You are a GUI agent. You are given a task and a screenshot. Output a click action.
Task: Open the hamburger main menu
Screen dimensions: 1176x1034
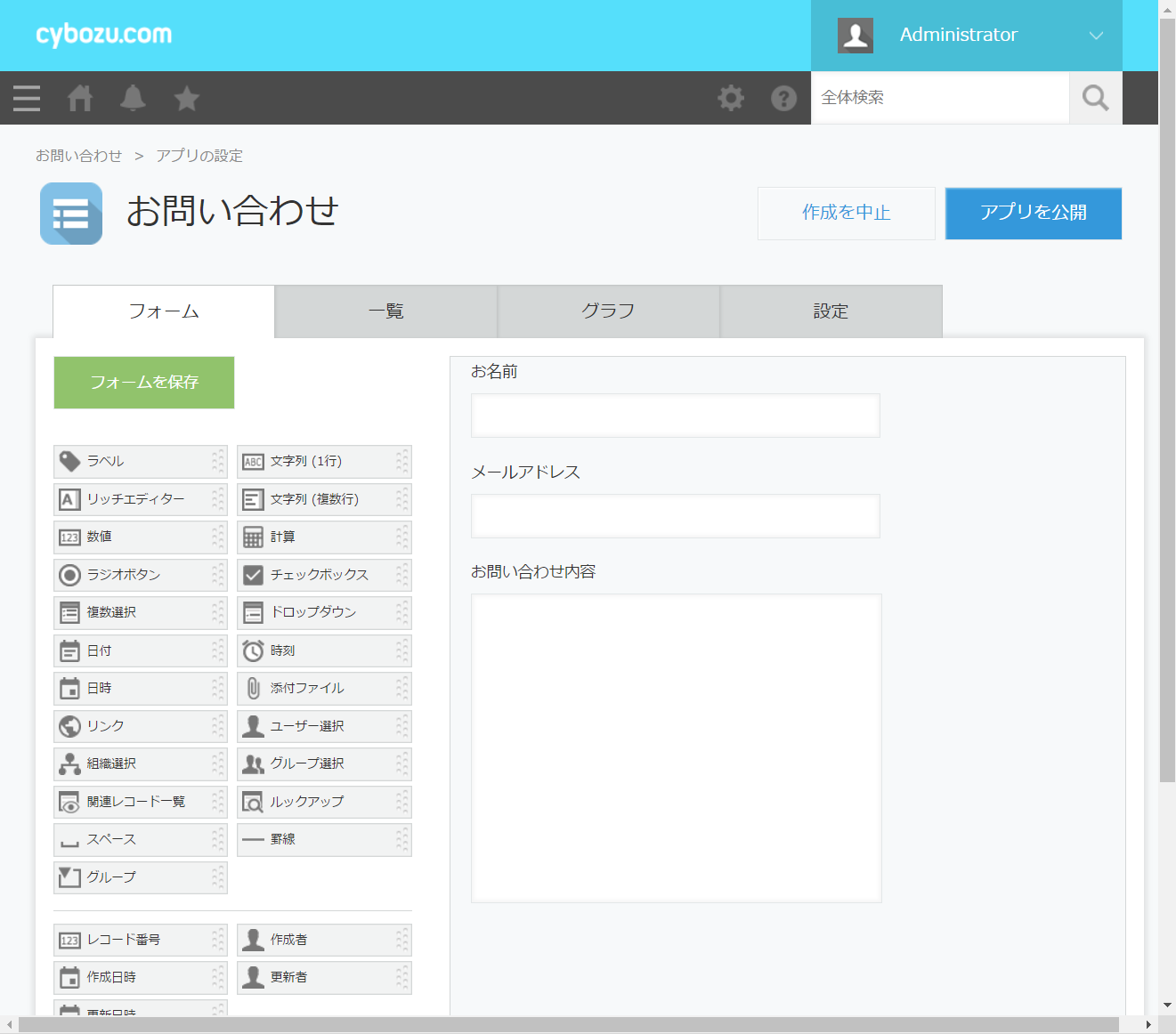pos(27,98)
